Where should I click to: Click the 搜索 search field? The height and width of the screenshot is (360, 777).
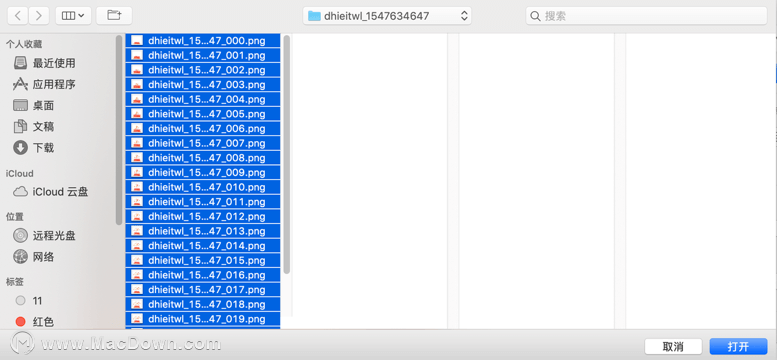[647, 16]
